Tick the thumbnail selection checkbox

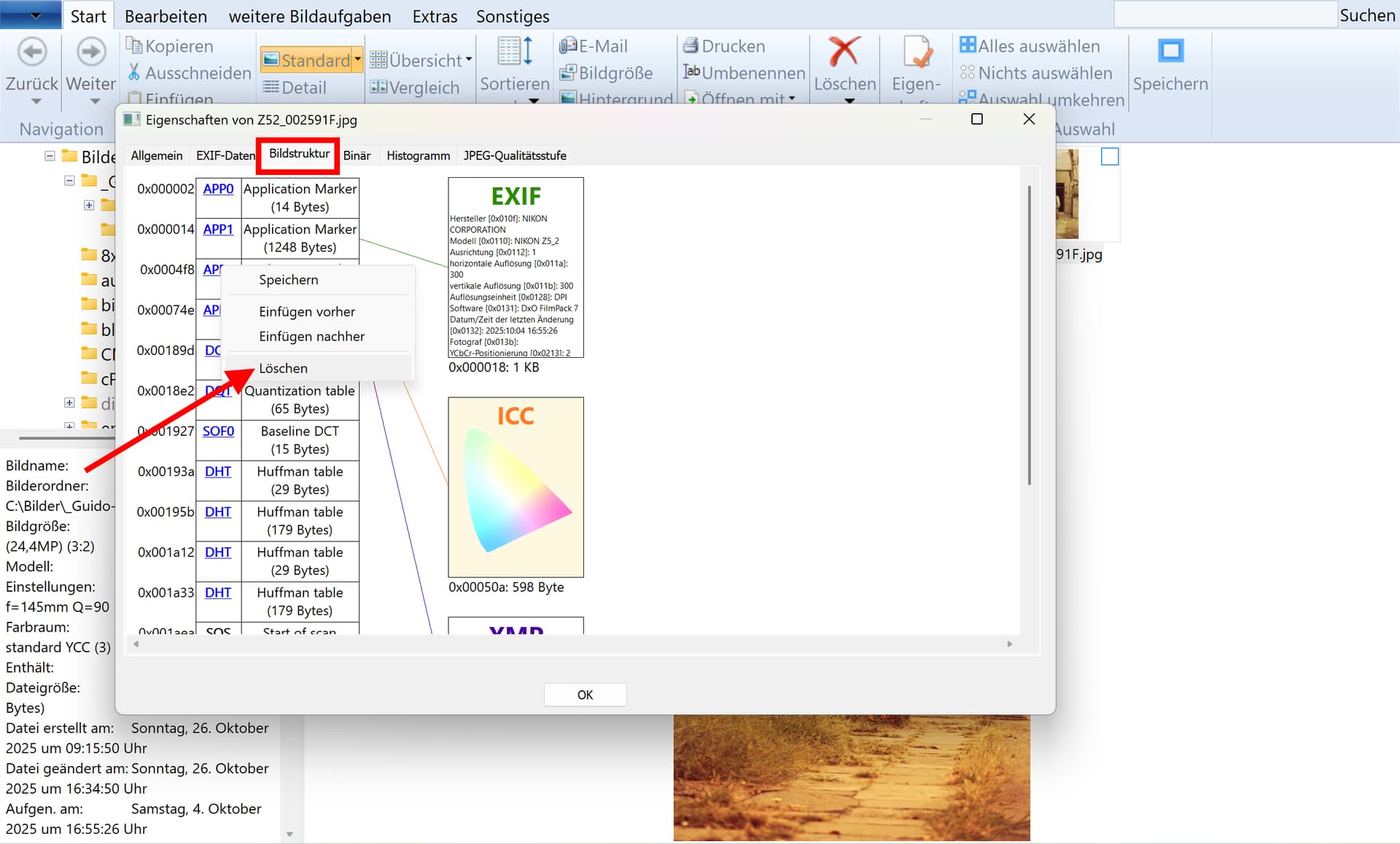(x=1109, y=157)
